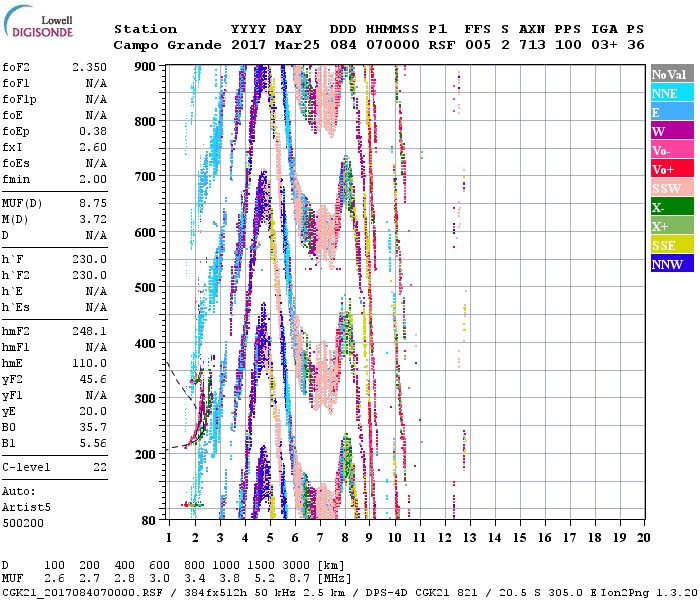The width and height of the screenshot is (700, 600).
Task: Pick the W purple legend swatch
Action: pos(669,131)
